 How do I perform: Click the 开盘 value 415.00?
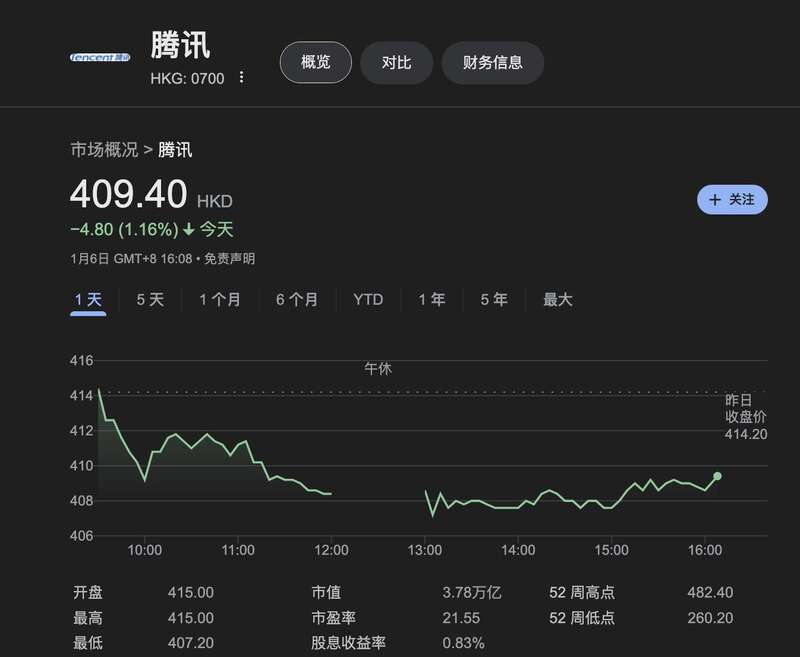click(x=191, y=592)
